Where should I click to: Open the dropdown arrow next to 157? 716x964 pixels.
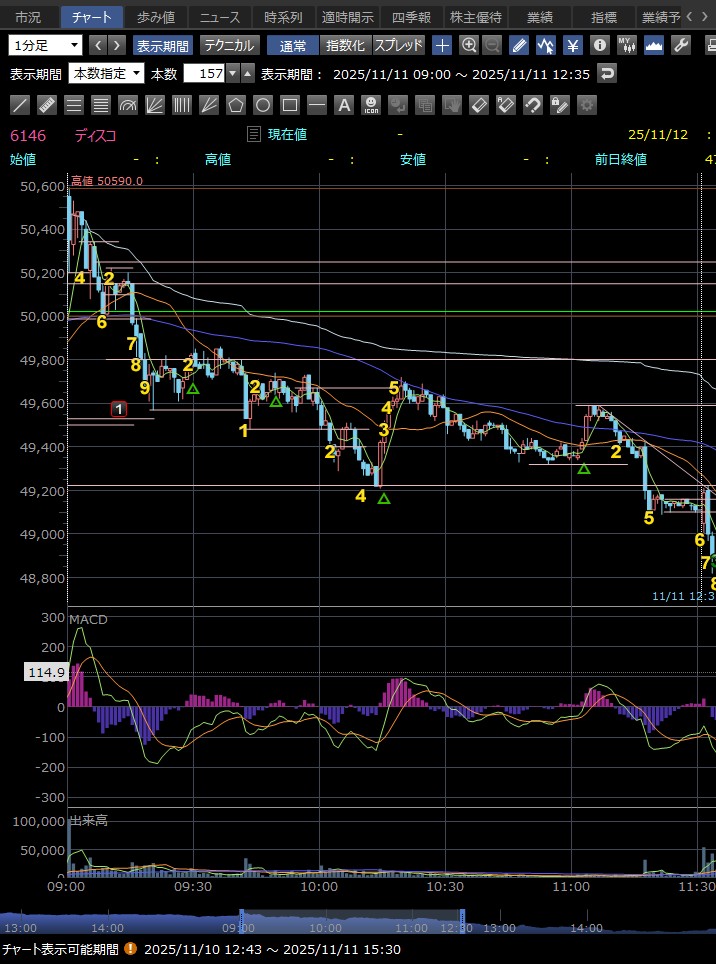(x=233, y=74)
